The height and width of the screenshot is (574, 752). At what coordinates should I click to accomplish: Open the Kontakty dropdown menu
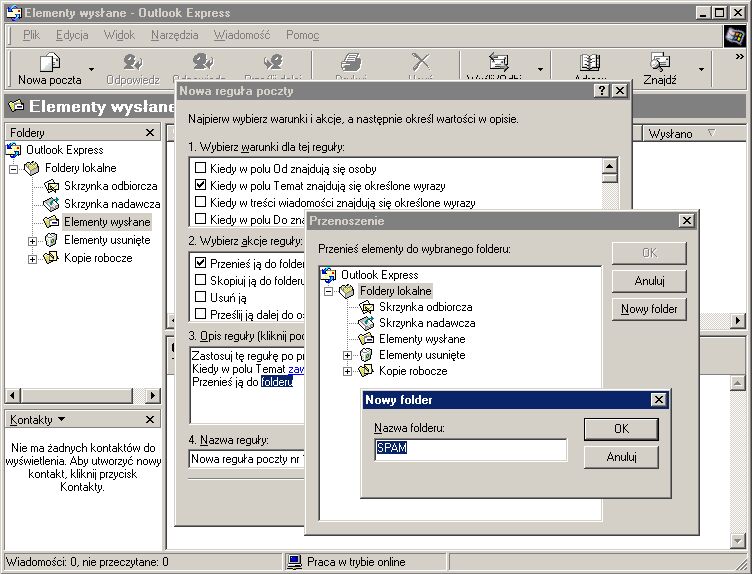tap(37, 420)
